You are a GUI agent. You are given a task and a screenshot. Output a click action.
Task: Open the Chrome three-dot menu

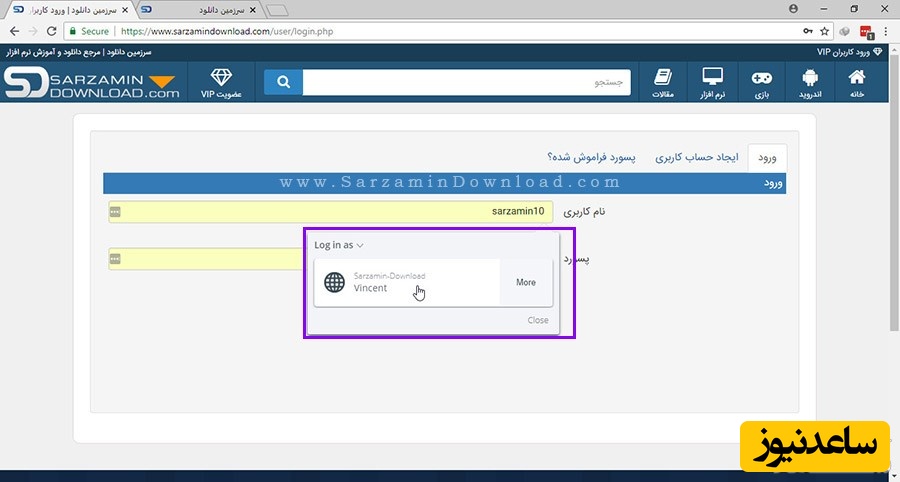(887, 31)
